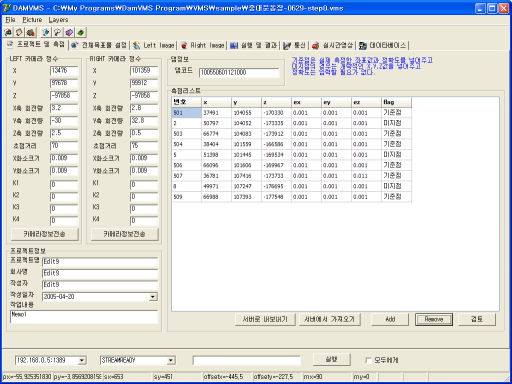Viewport: 512px width, 384px height.
Task: Click the LEFT camera Y field
Action: click(64, 83)
